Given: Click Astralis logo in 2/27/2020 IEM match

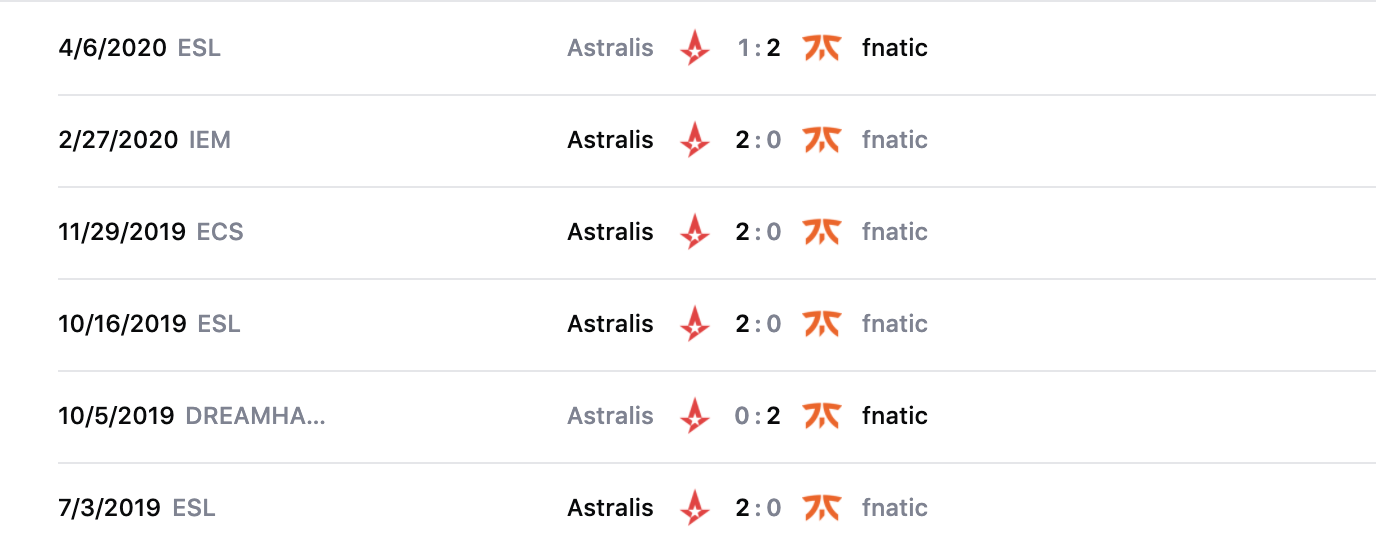Looking at the screenshot, I should (694, 140).
